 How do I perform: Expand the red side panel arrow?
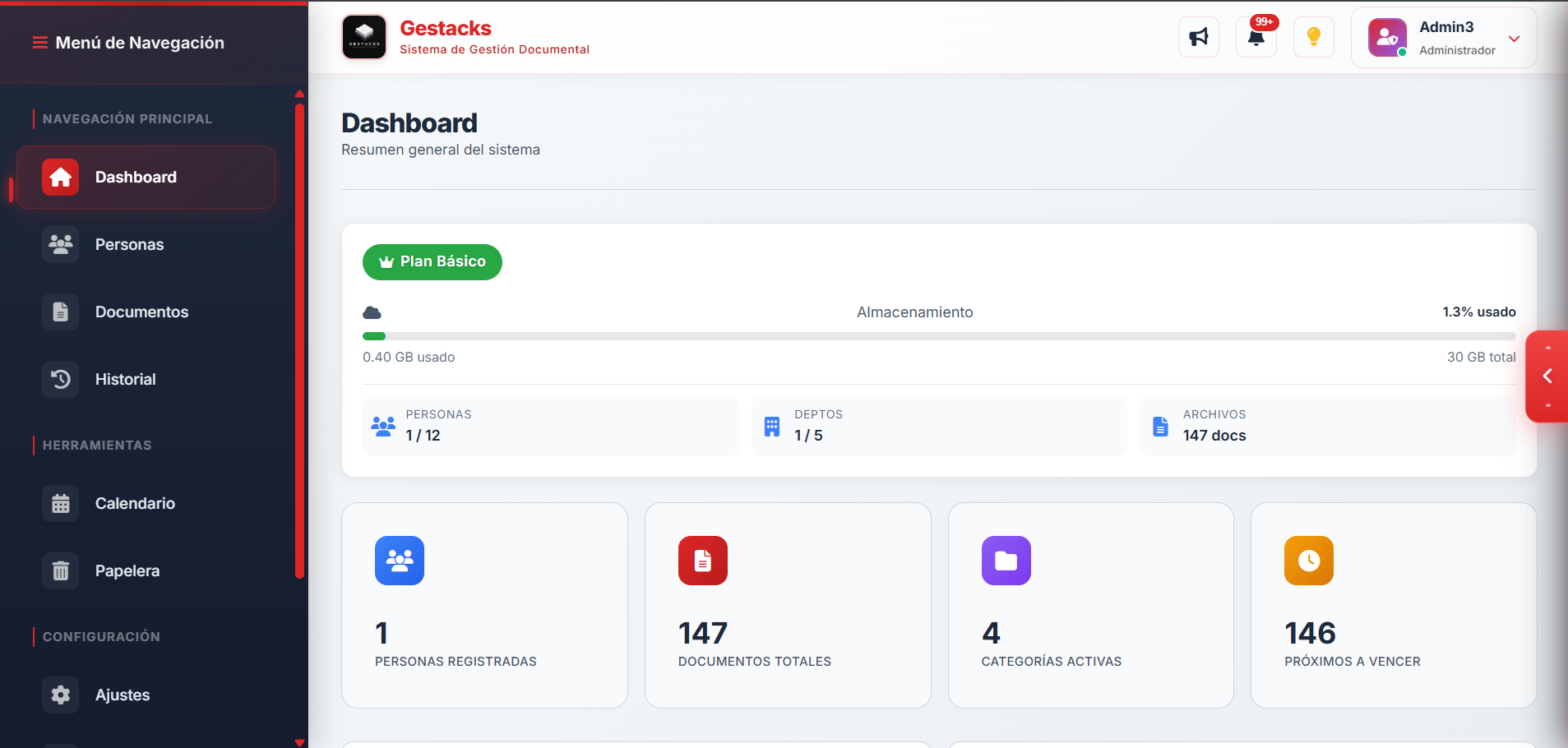1547,376
